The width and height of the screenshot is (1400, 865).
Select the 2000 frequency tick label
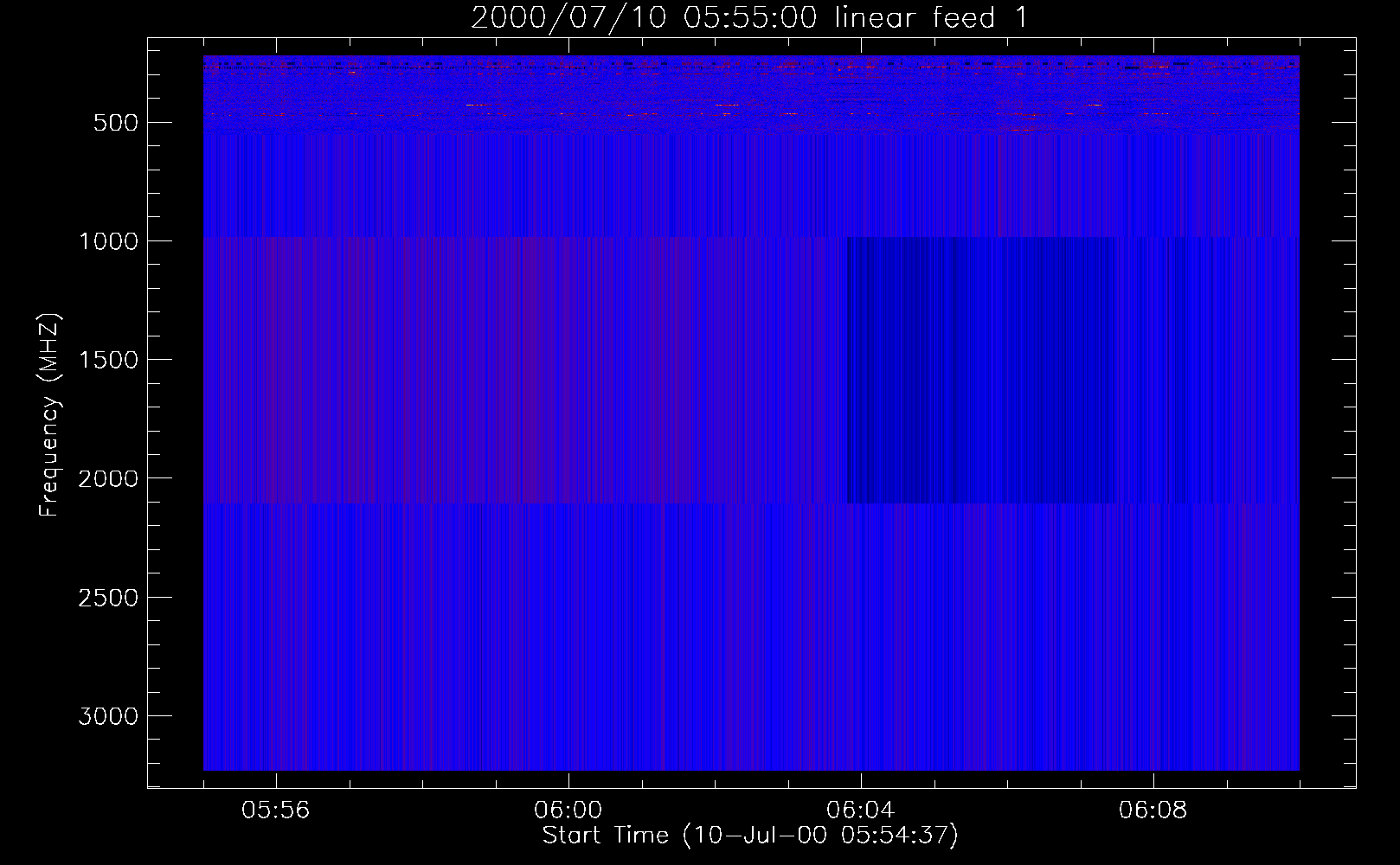108,479
